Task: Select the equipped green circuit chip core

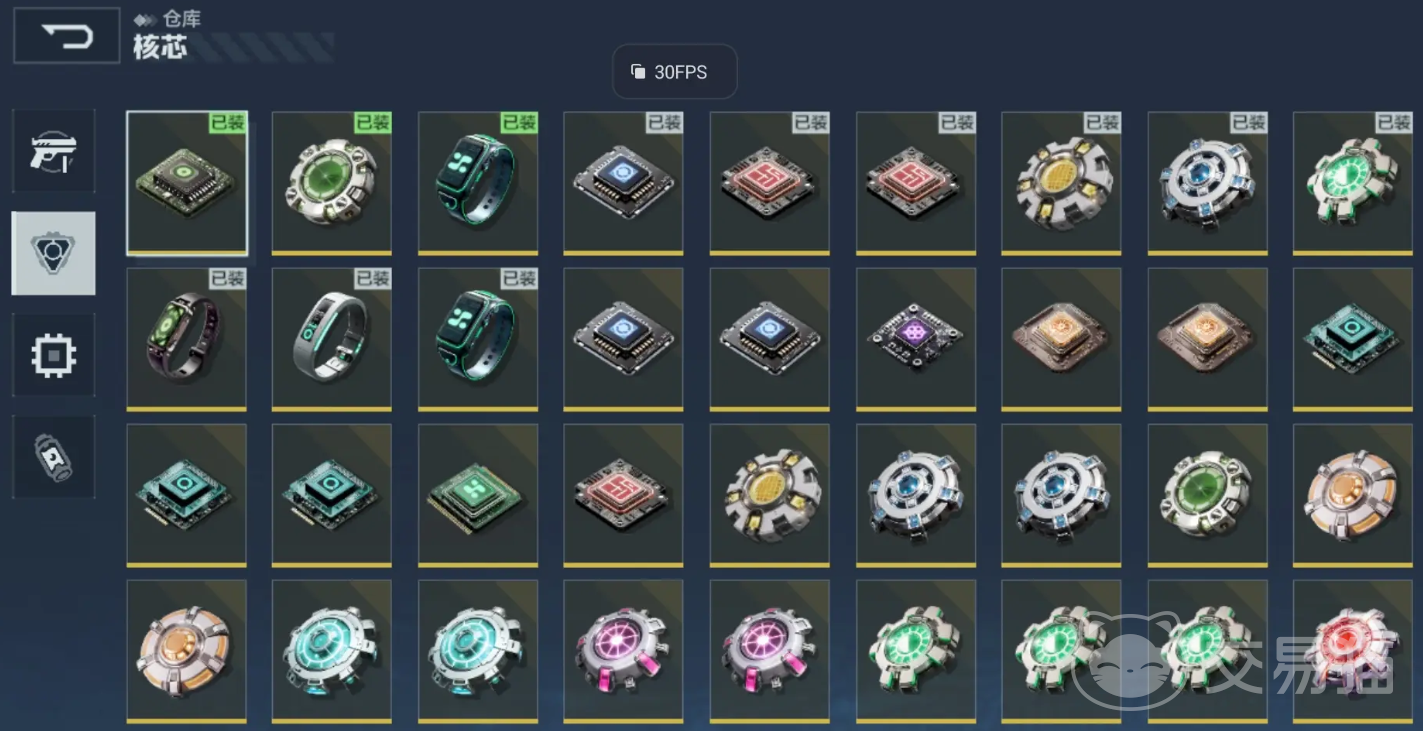Action: pyautogui.click(x=187, y=183)
